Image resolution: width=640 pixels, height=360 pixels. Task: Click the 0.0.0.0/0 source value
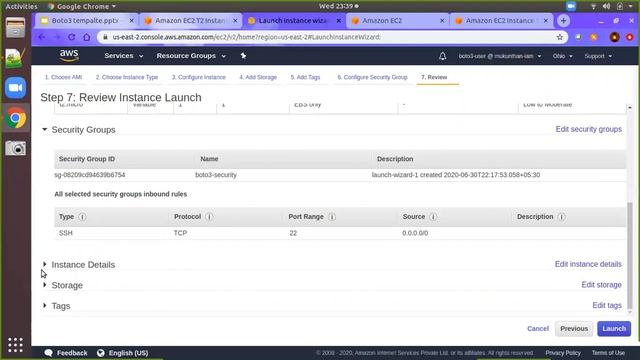[415, 233]
